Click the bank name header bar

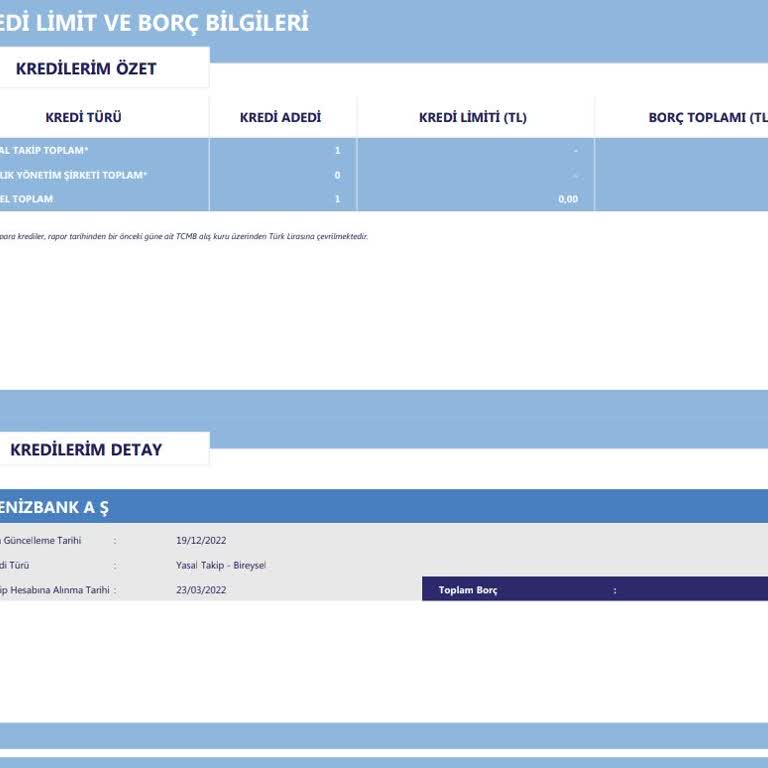click(x=384, y=506)
